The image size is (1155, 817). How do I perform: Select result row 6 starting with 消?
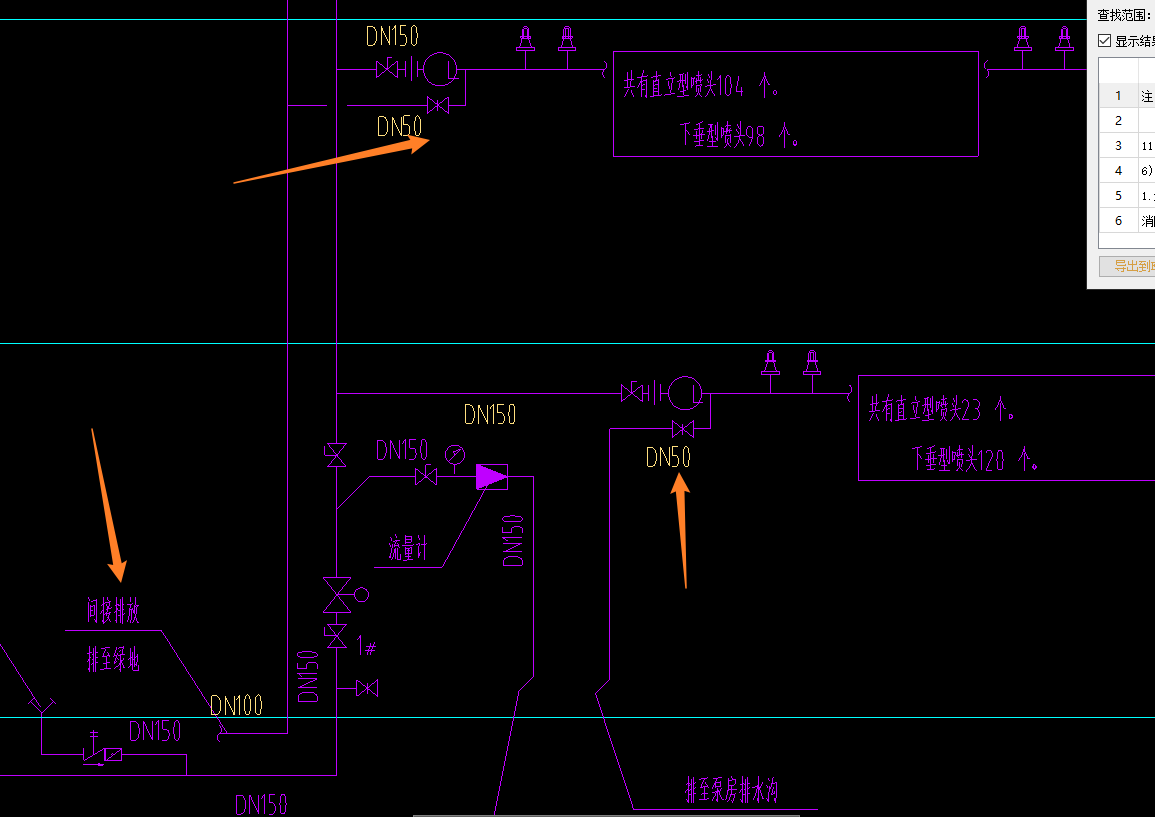[1127, 220]
